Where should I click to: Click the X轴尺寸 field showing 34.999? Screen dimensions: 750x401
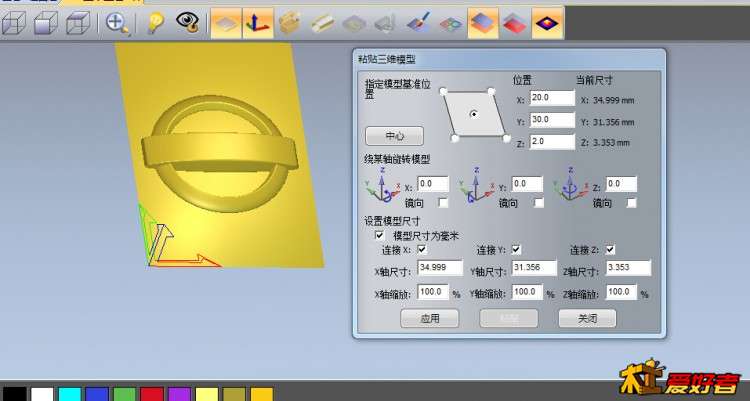click(x=440, y=268)
